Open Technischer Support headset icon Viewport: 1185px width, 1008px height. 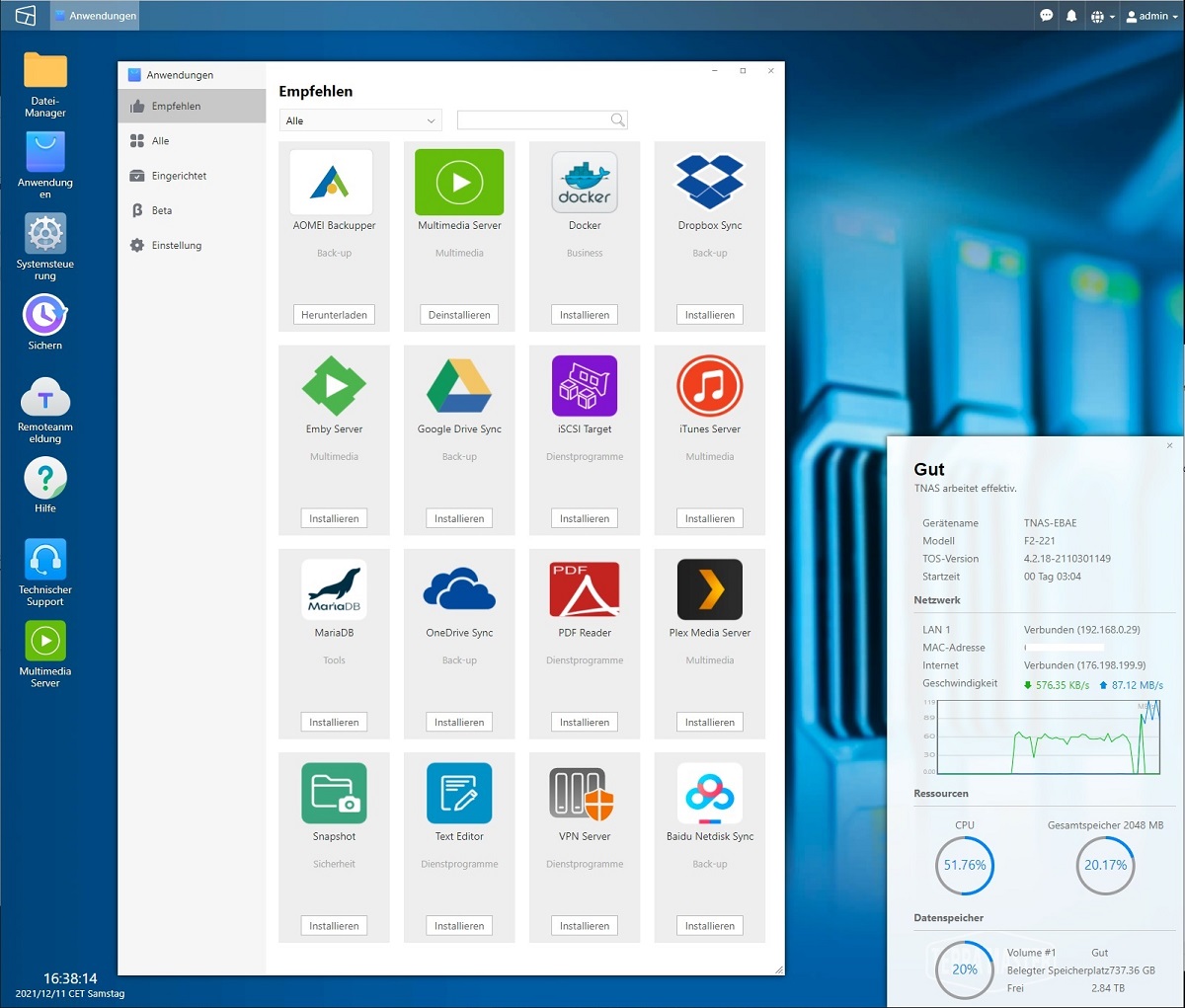pos(45,560)
